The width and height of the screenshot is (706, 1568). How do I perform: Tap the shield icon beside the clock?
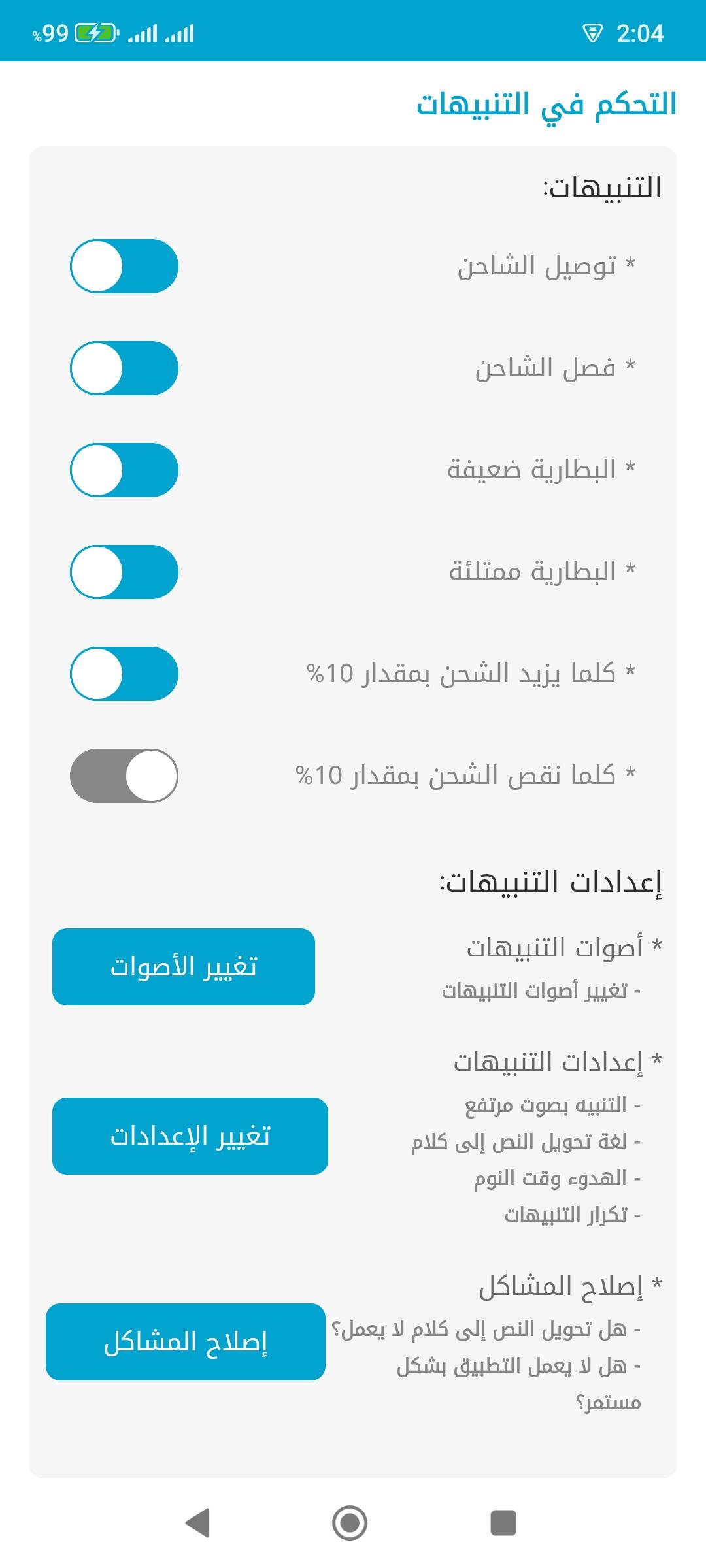(x=592, y=33)
